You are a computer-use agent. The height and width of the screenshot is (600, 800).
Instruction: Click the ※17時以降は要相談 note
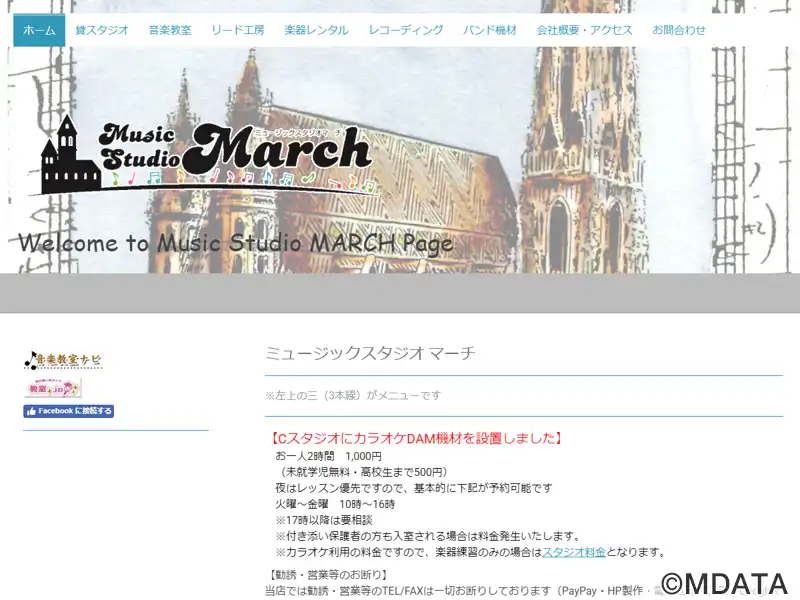click(324, 520)
